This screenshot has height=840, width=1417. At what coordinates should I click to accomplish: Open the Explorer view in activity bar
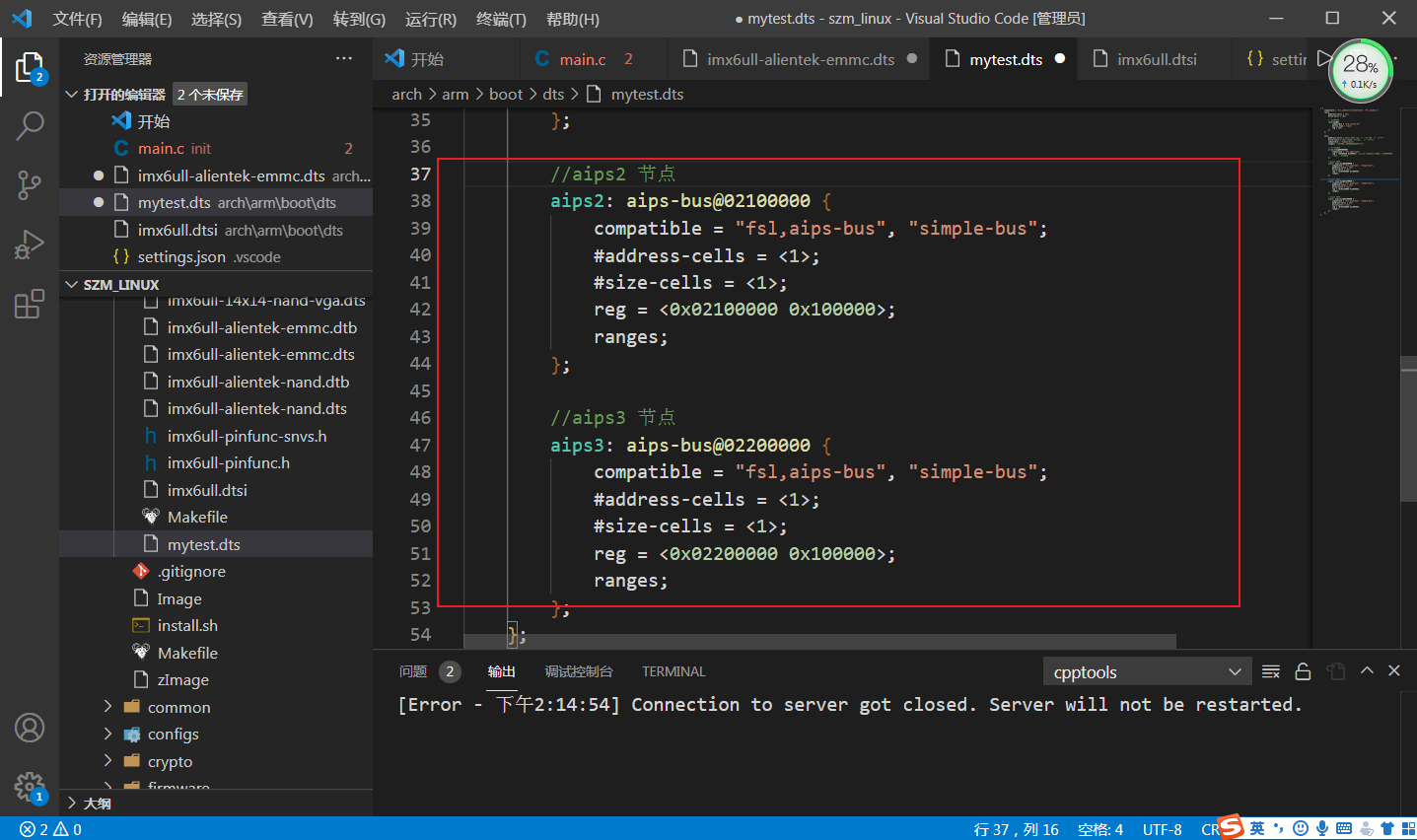point(30,68)
